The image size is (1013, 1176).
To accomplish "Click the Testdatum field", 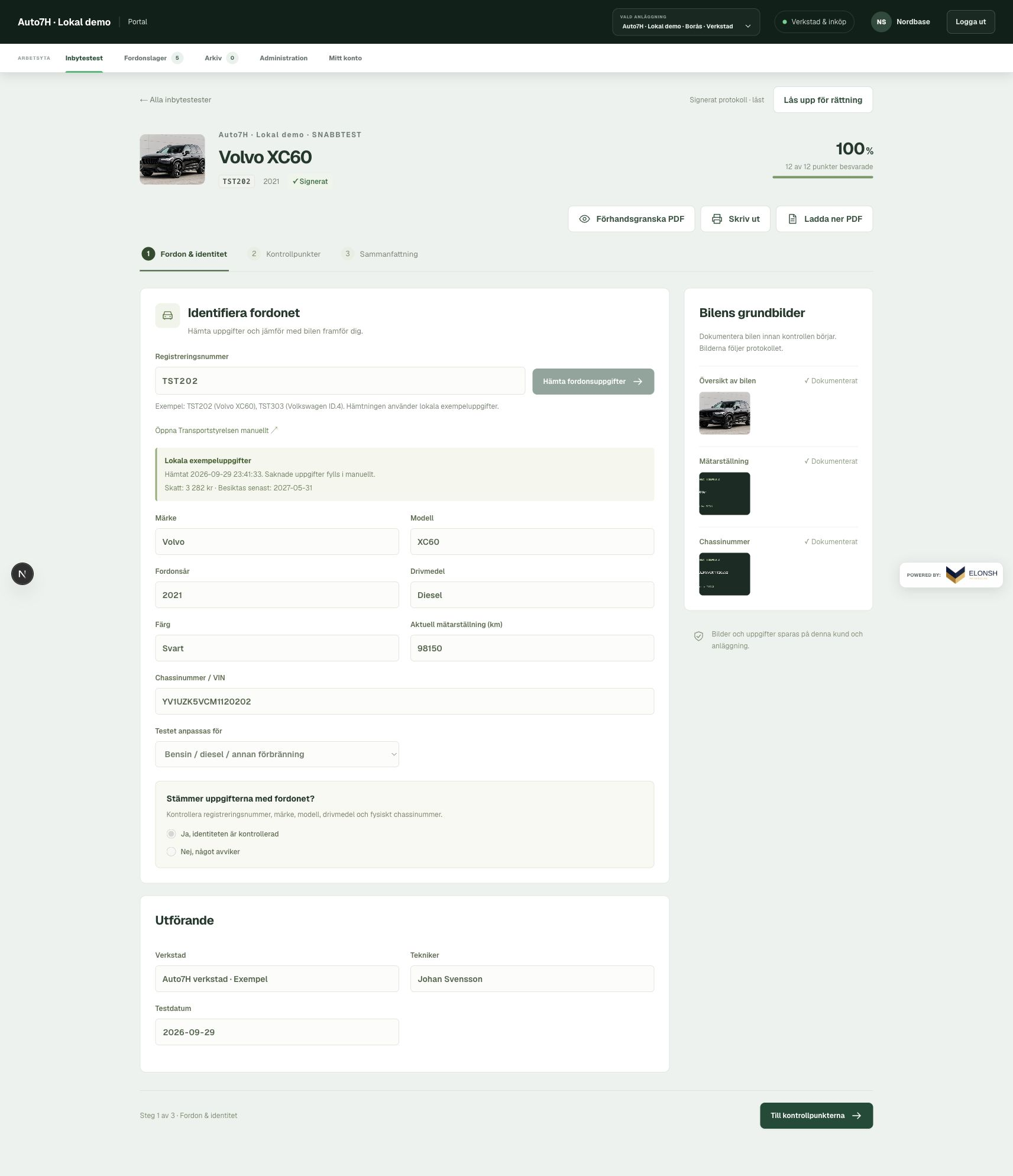I will tap(277, 1032).
